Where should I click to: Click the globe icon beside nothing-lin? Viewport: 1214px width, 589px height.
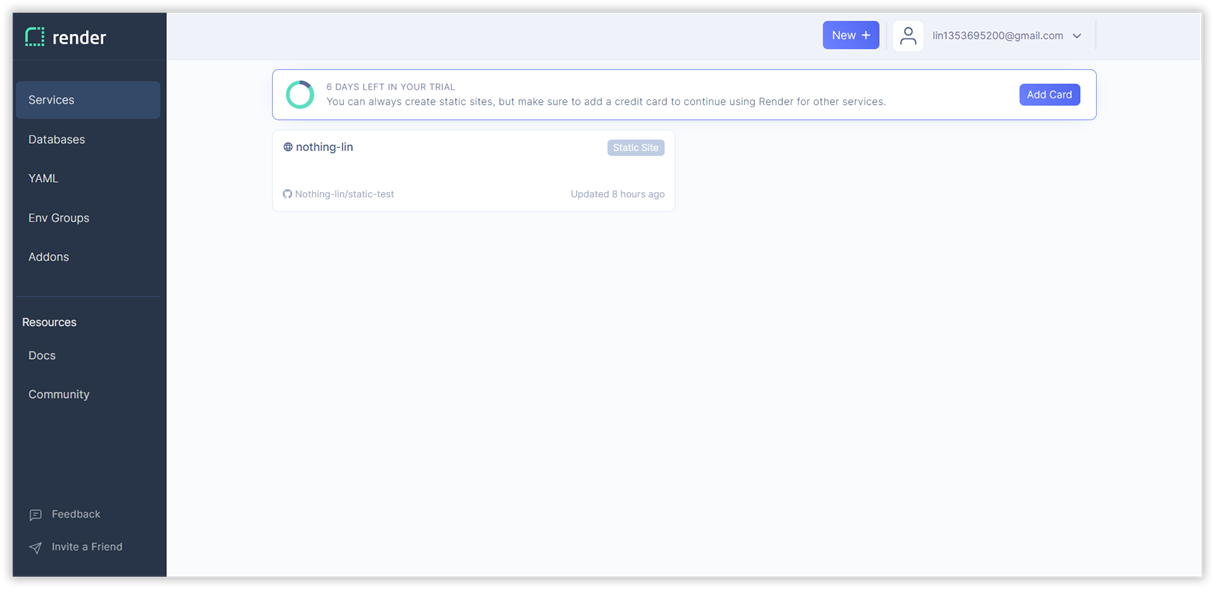pyautogui.click(x=288, y=147)
